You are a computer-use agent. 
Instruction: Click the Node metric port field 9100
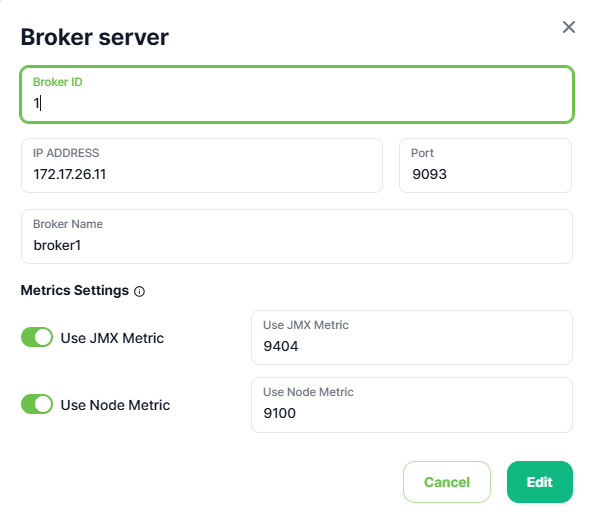click(x=412, y=405)
